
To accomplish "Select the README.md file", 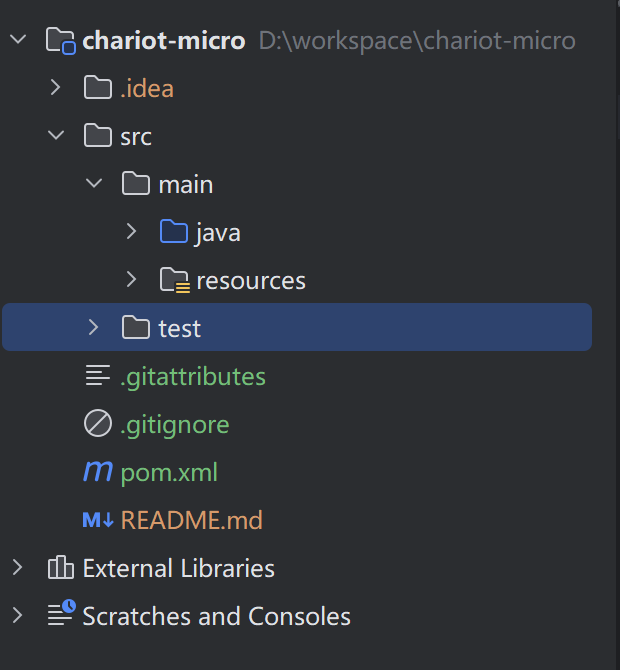I will pos(191,520).
